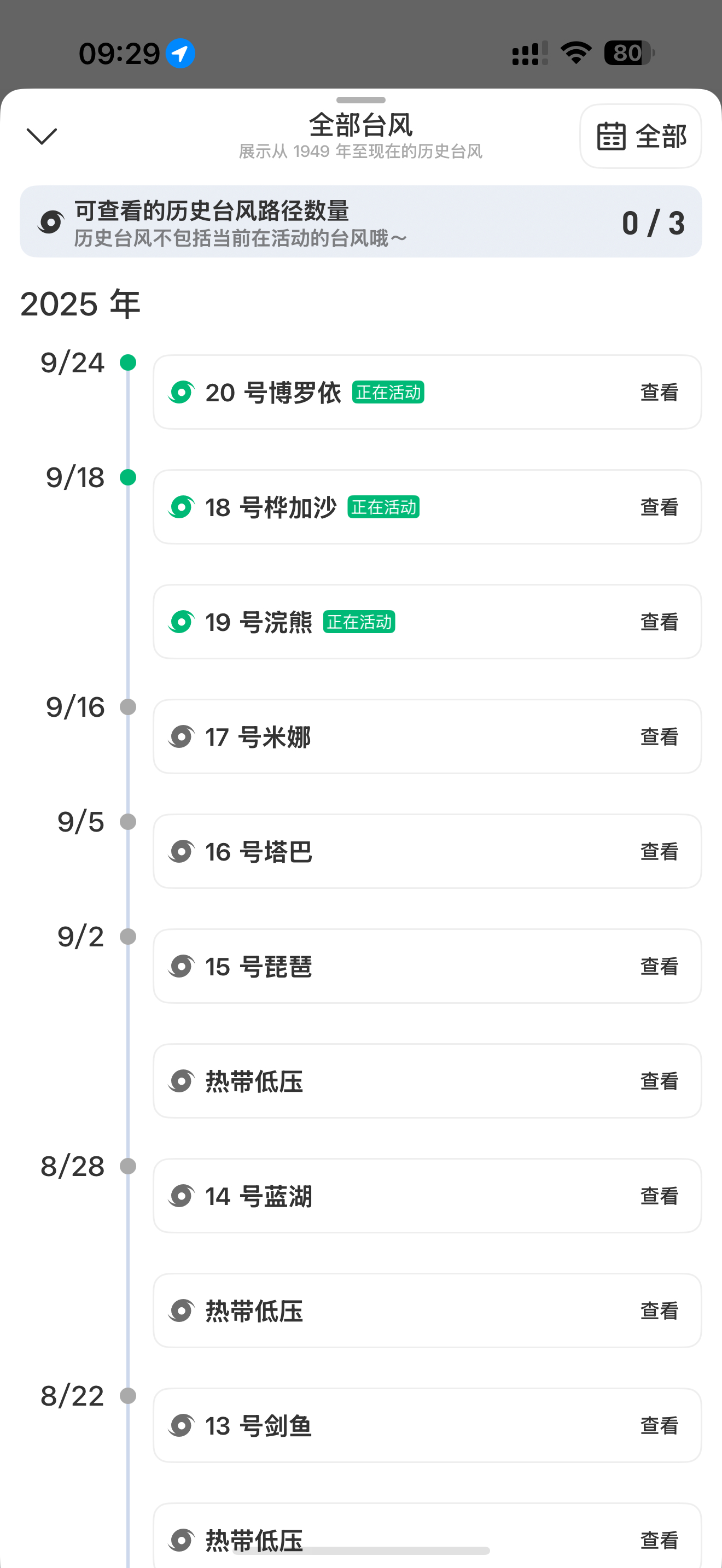The width and height of the screenshot is (722, 1568).
Task: Tap the green typhoon icon for 20号博罗依
Action: point(182,392)
